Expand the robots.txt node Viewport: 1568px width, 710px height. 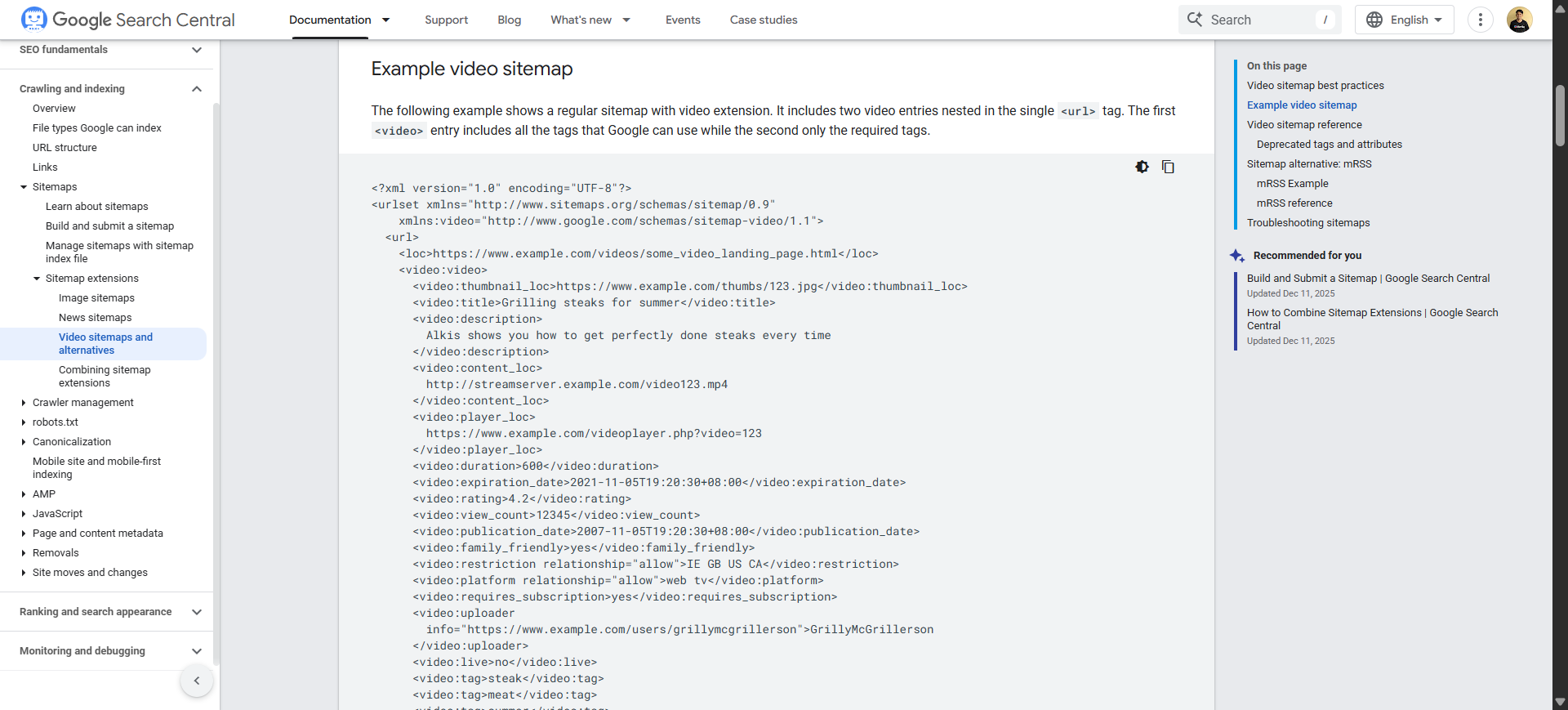pyautogui.click(x=24, y=422)
